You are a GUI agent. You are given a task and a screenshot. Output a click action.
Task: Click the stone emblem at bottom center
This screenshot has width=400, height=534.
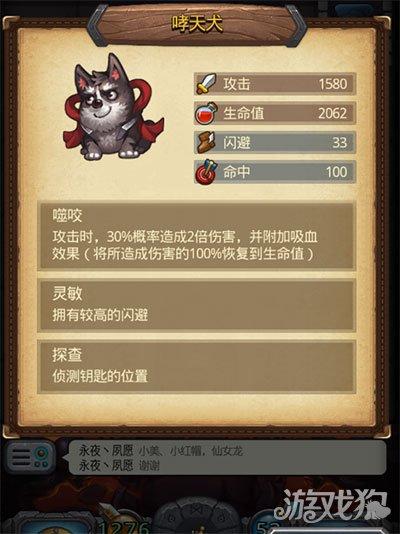coord(197,516)
